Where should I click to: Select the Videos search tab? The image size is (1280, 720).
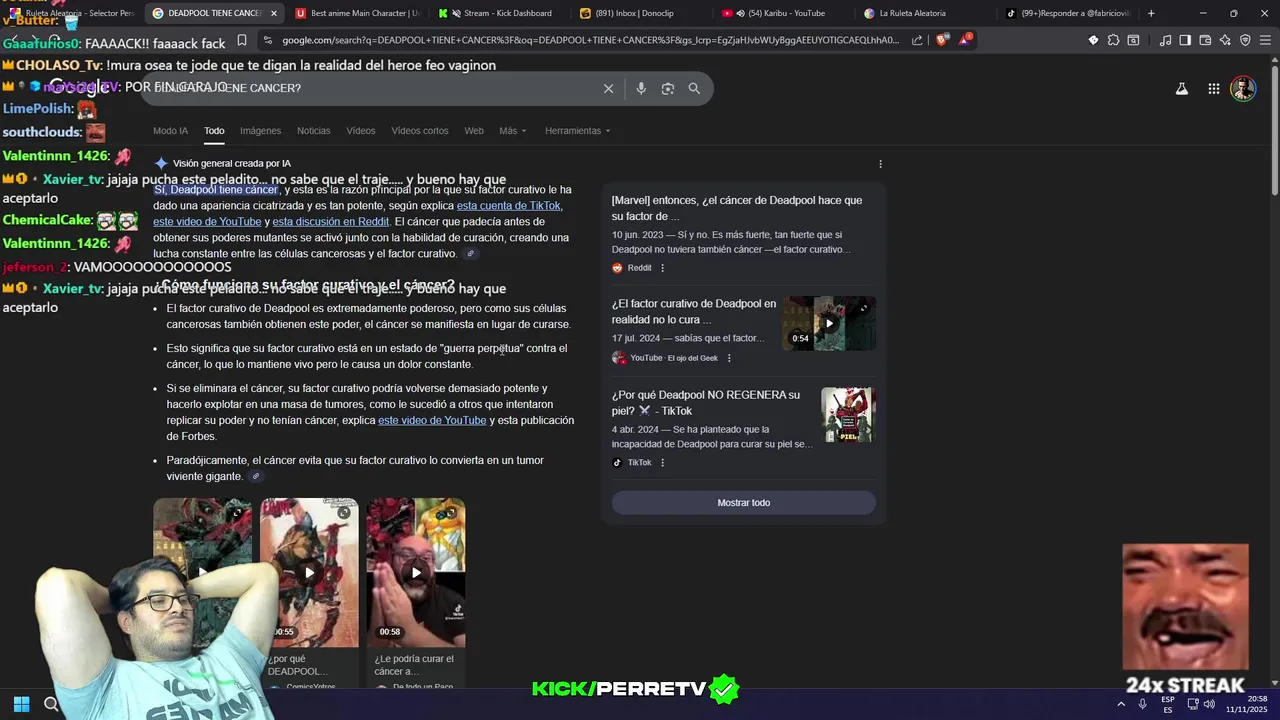point(361,131)
